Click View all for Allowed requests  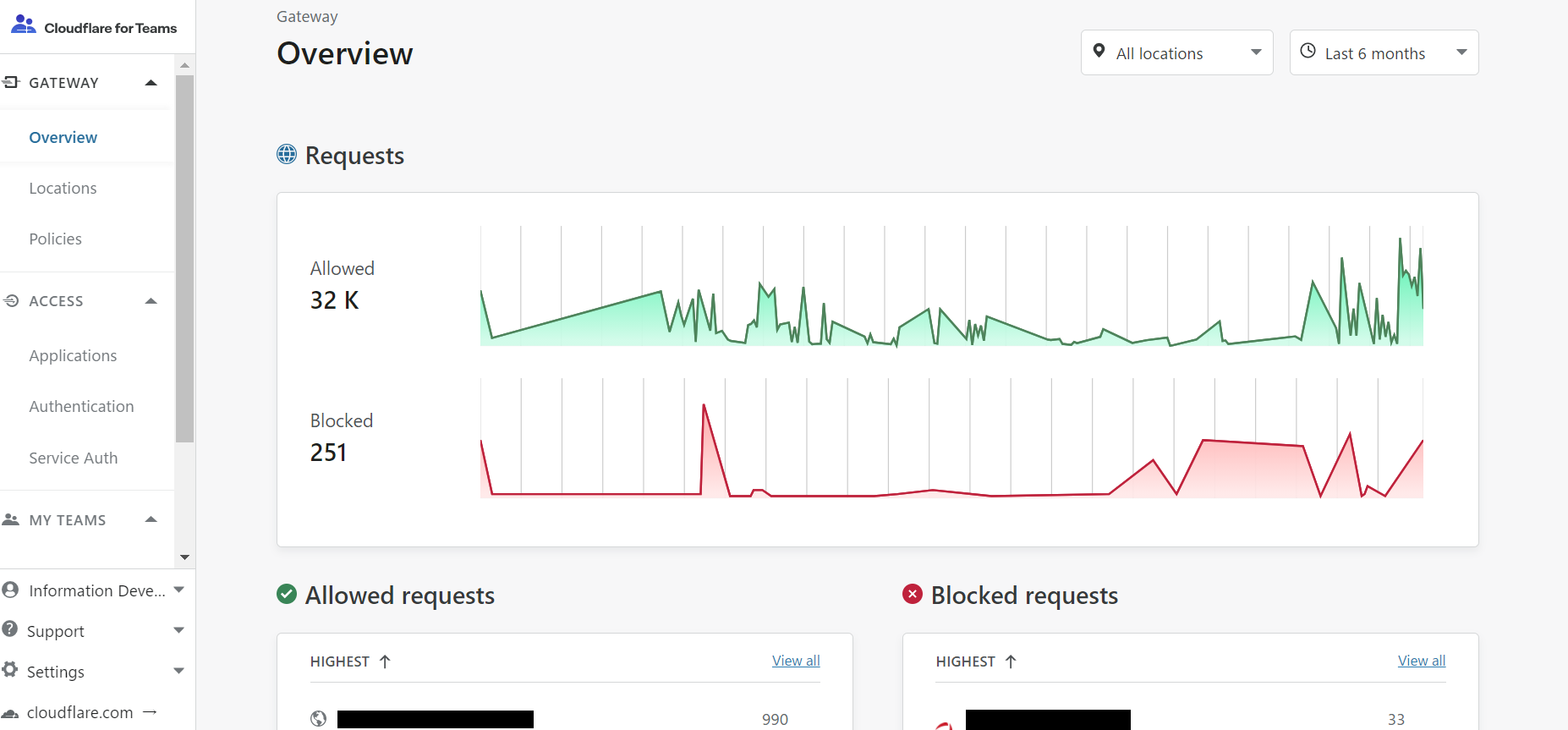796,661
